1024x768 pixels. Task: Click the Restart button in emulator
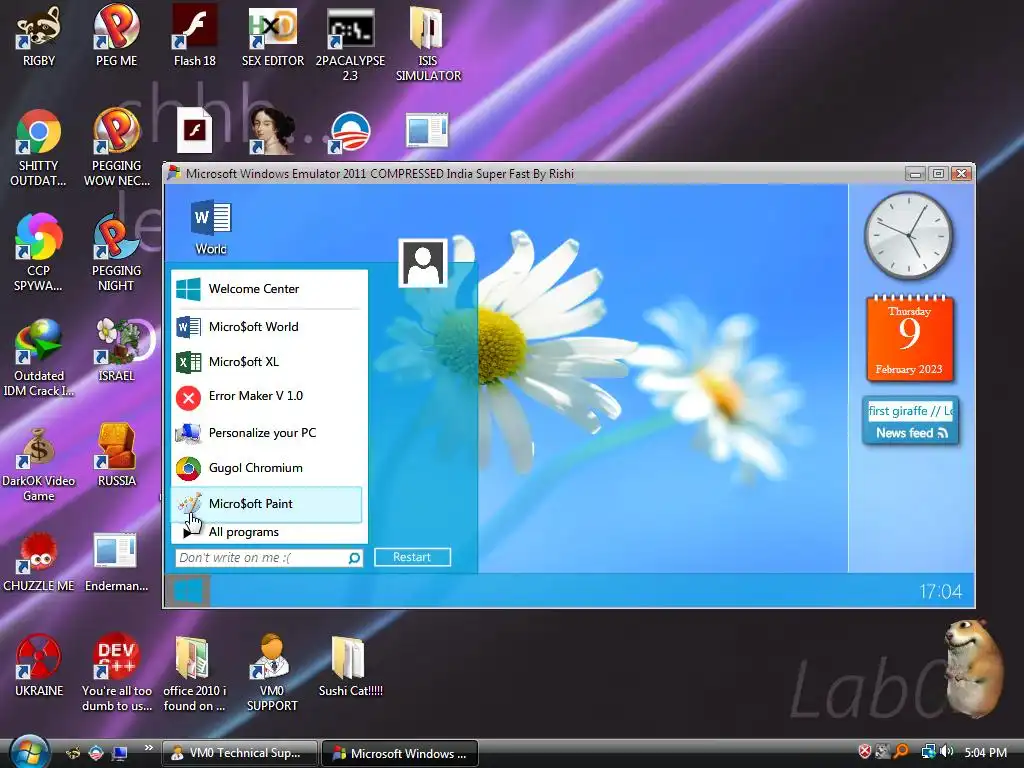pos(412,557)
